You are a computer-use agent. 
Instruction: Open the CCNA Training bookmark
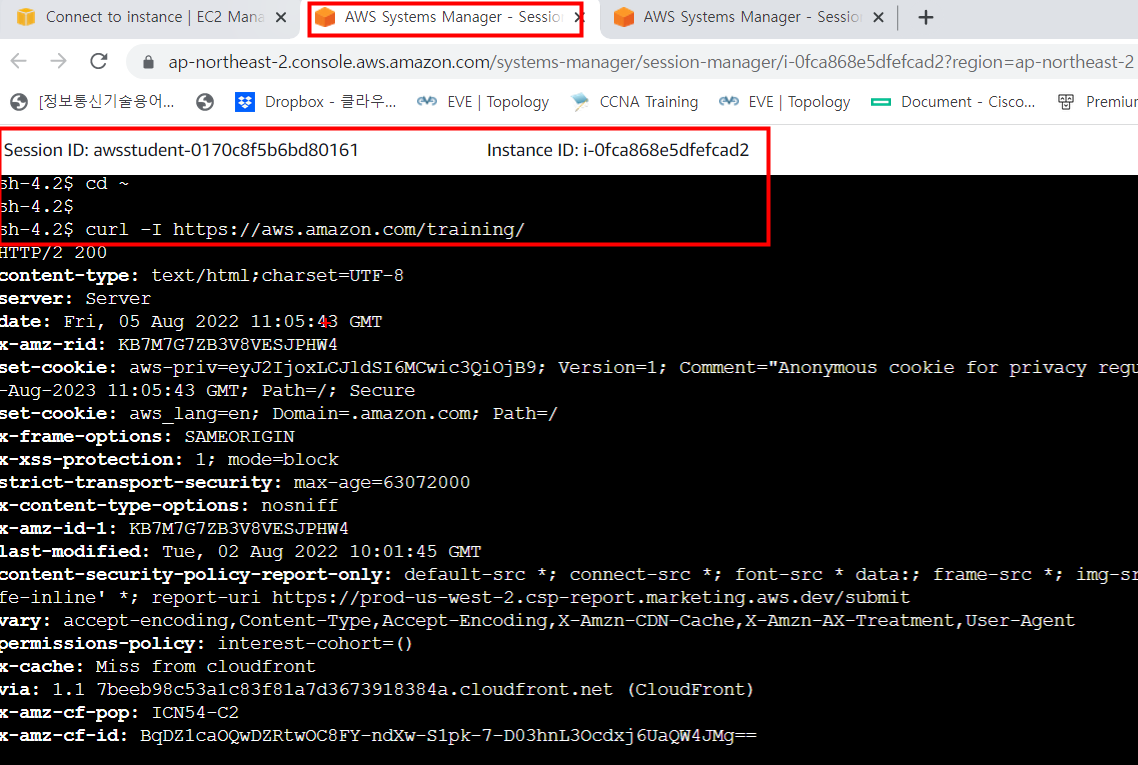pos(635,102)
